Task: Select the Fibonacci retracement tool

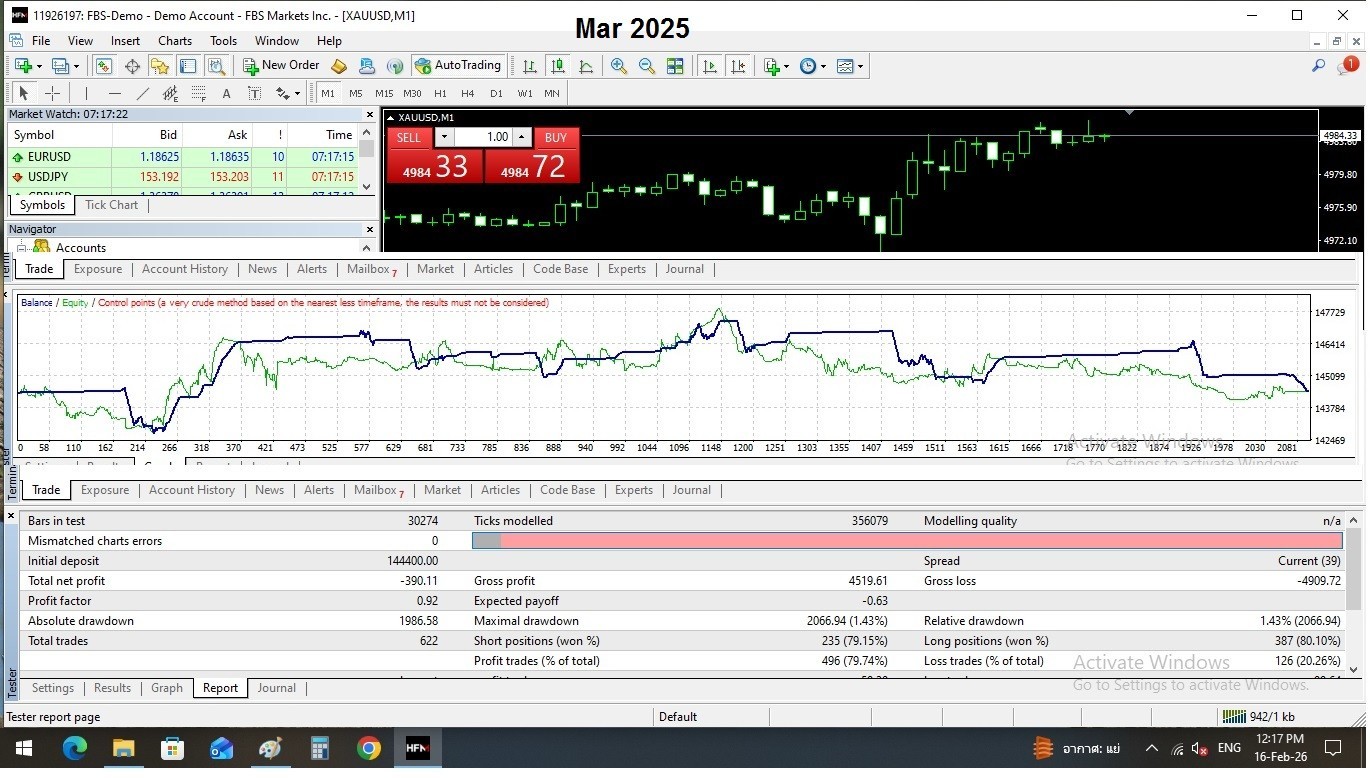Action: 198,93
